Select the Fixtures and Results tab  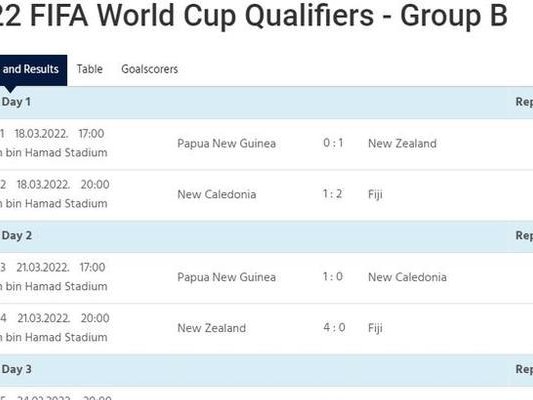pyautogui.click(x=33, y=70)
